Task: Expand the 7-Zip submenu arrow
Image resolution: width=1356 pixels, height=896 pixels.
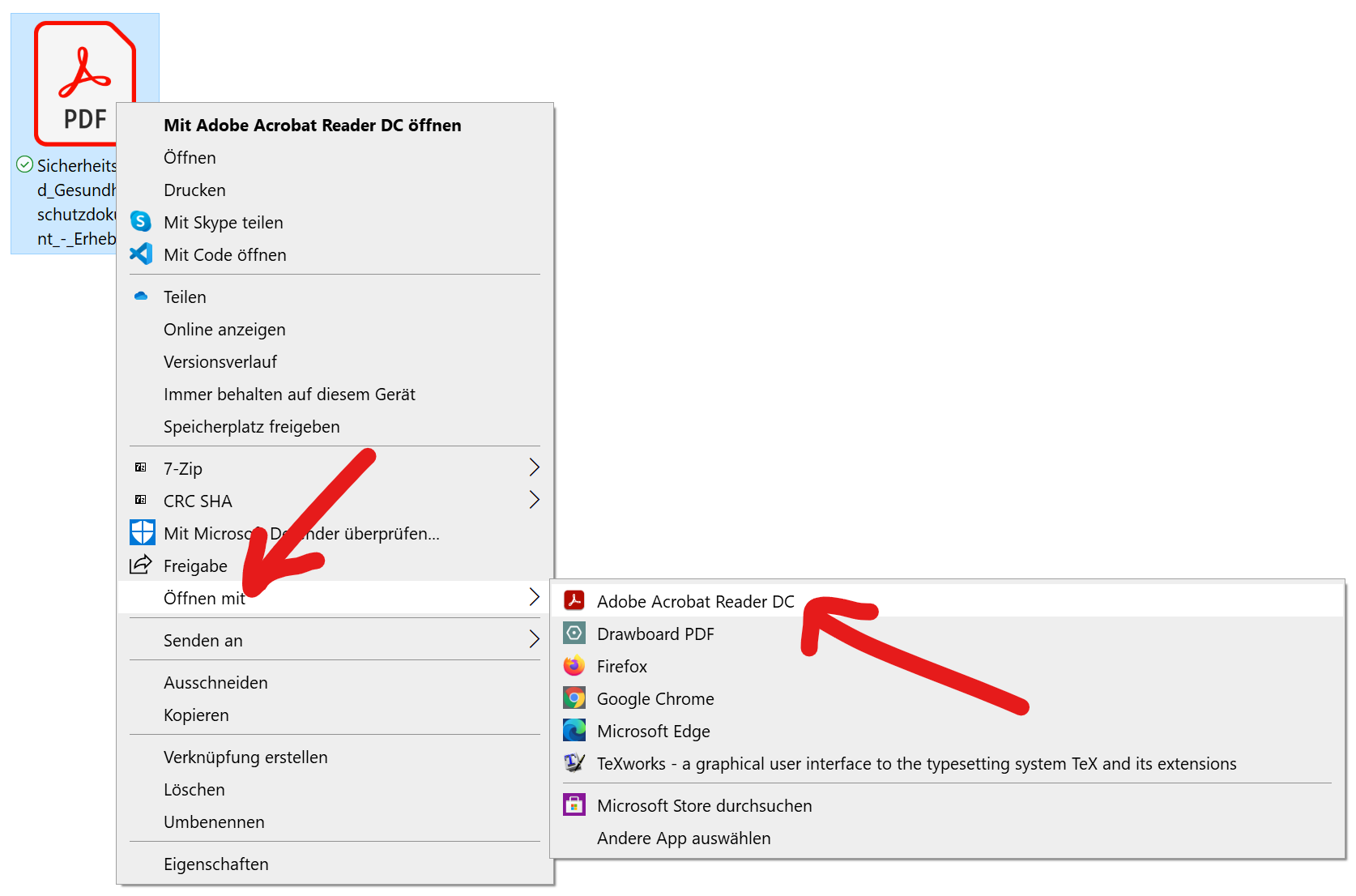Action: pos(534,467)
